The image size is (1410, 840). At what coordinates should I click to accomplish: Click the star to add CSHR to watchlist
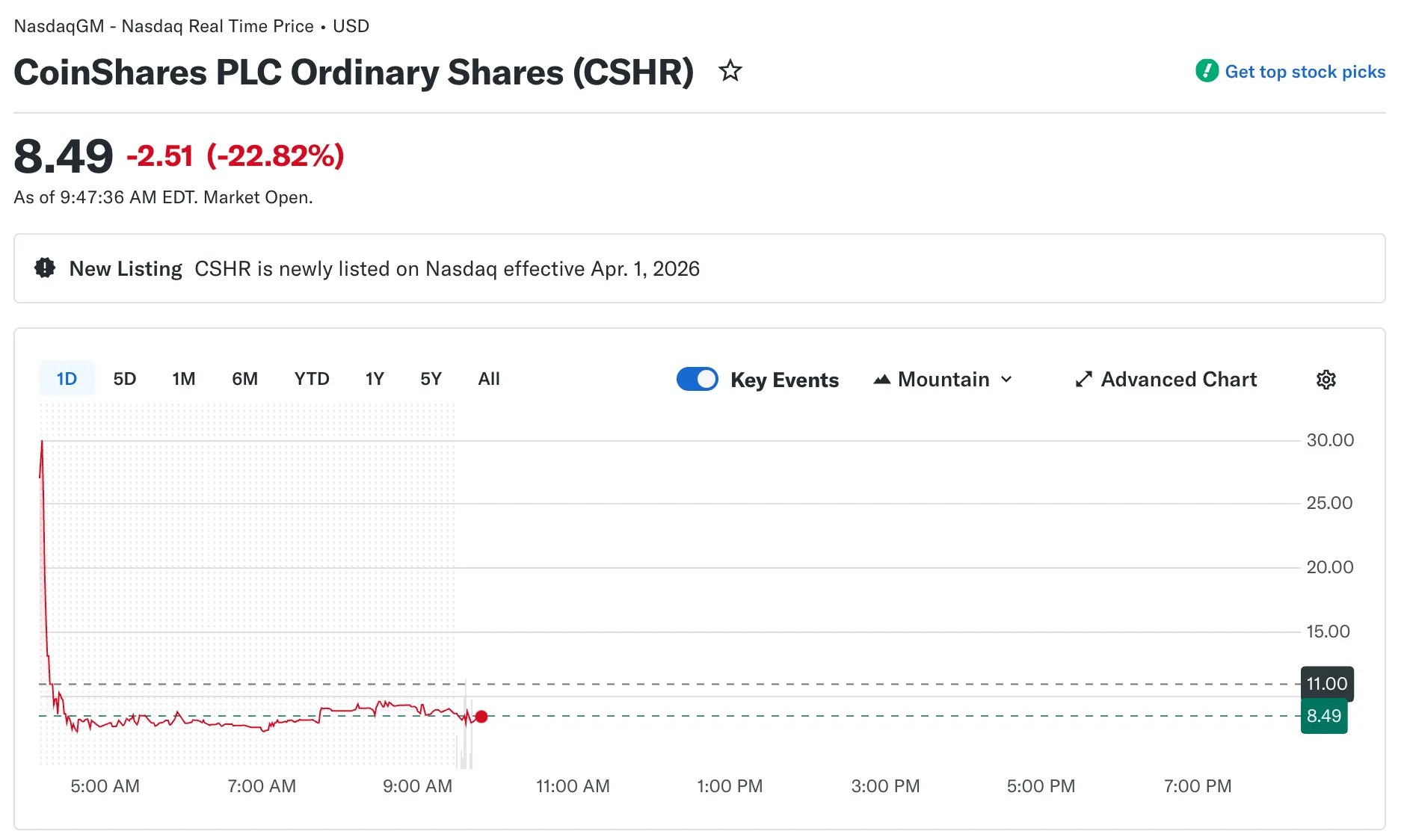[730, 71]
